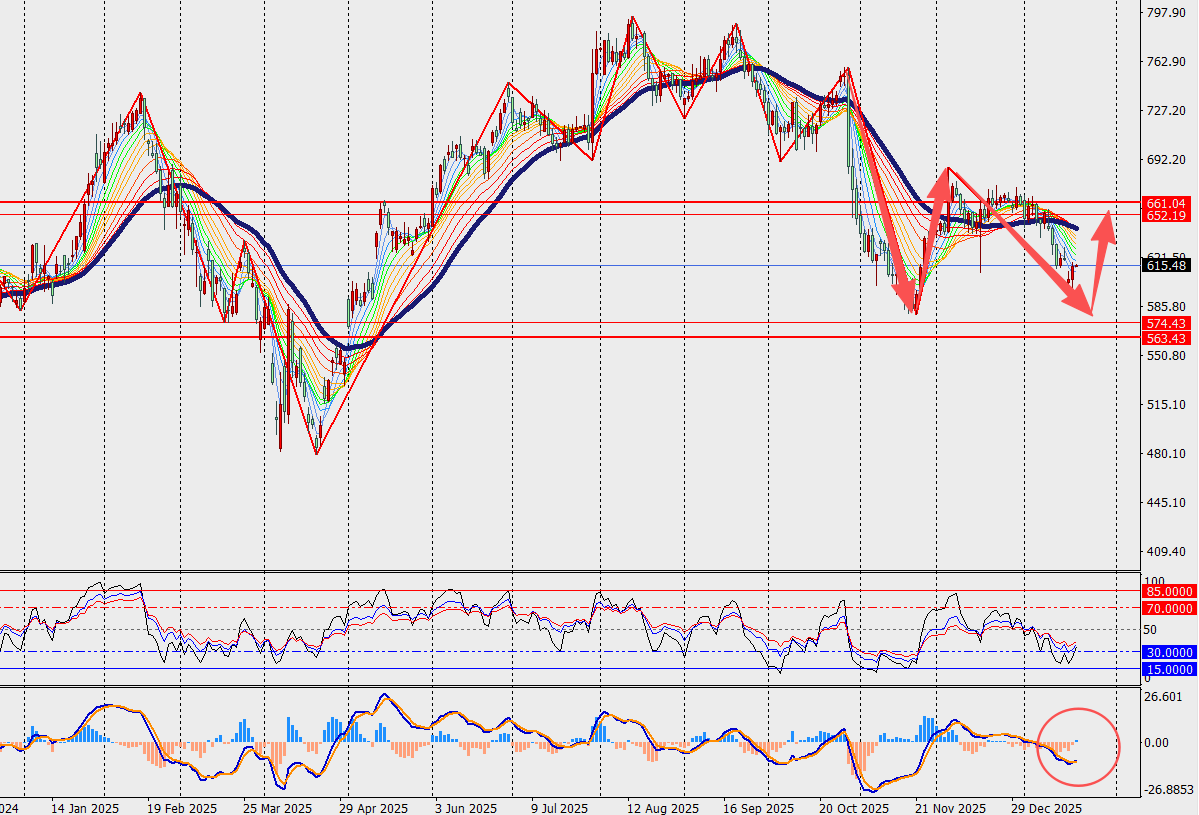Select the 26.601 MACD scale label
The image size is (1199, 815).
[1165, 697]
